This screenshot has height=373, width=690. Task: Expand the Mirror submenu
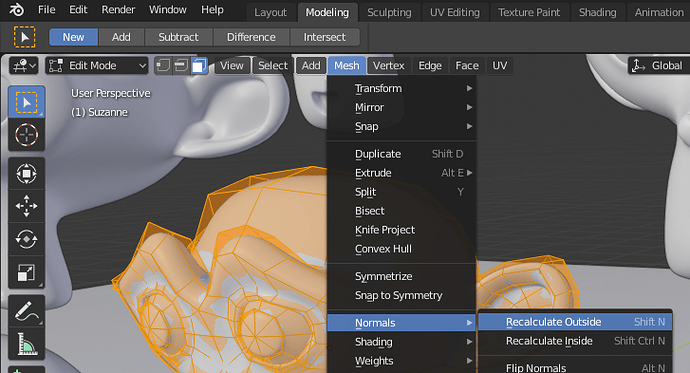(402, 107)
